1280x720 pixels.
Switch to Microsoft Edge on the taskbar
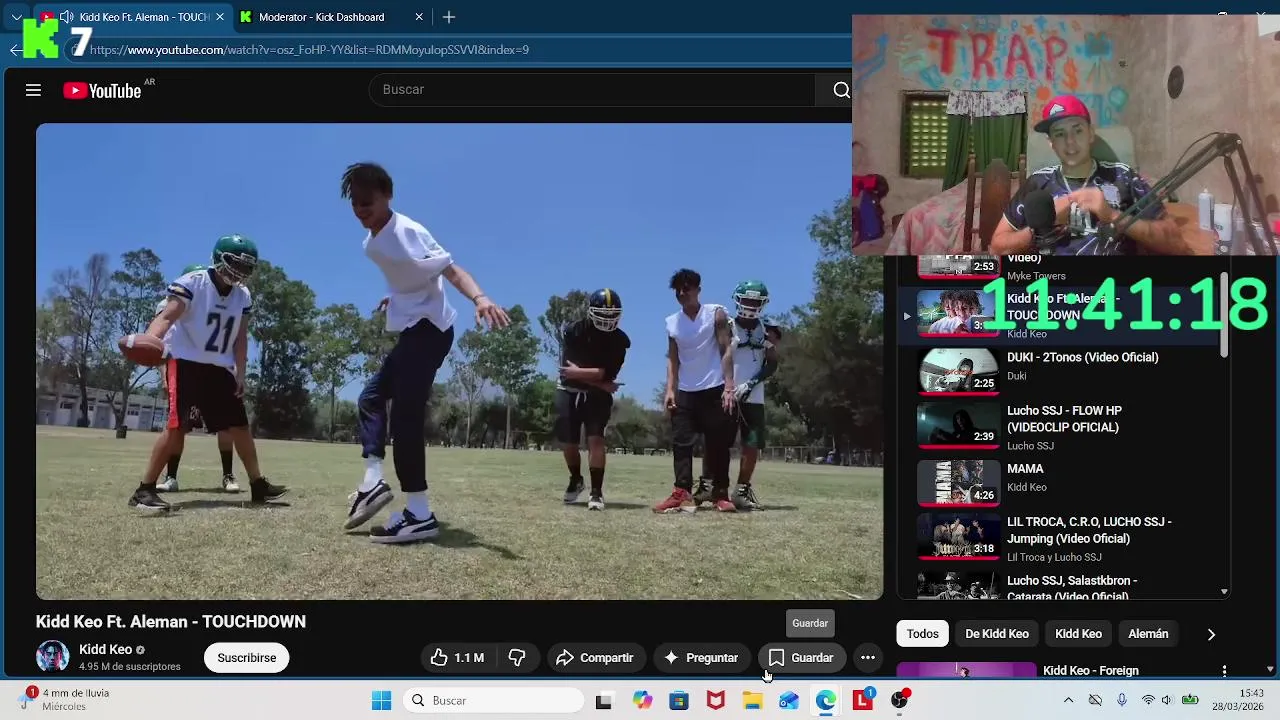coord(826,701)
